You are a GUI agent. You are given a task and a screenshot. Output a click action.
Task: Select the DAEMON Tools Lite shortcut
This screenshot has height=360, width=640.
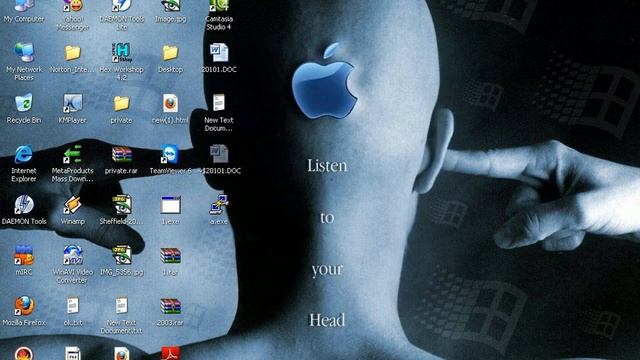[x=122, y=6]
